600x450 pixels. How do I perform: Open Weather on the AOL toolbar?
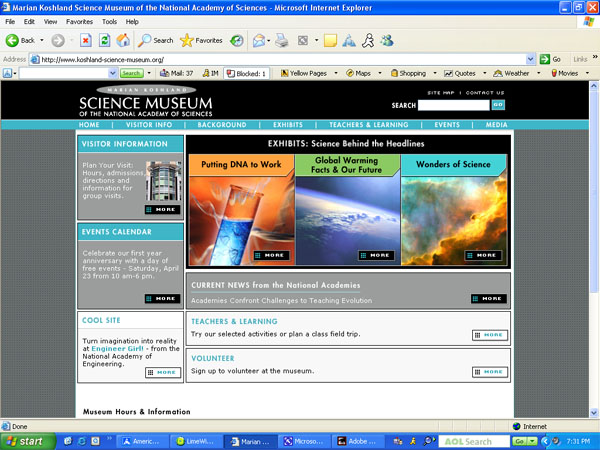pos(511,73)
